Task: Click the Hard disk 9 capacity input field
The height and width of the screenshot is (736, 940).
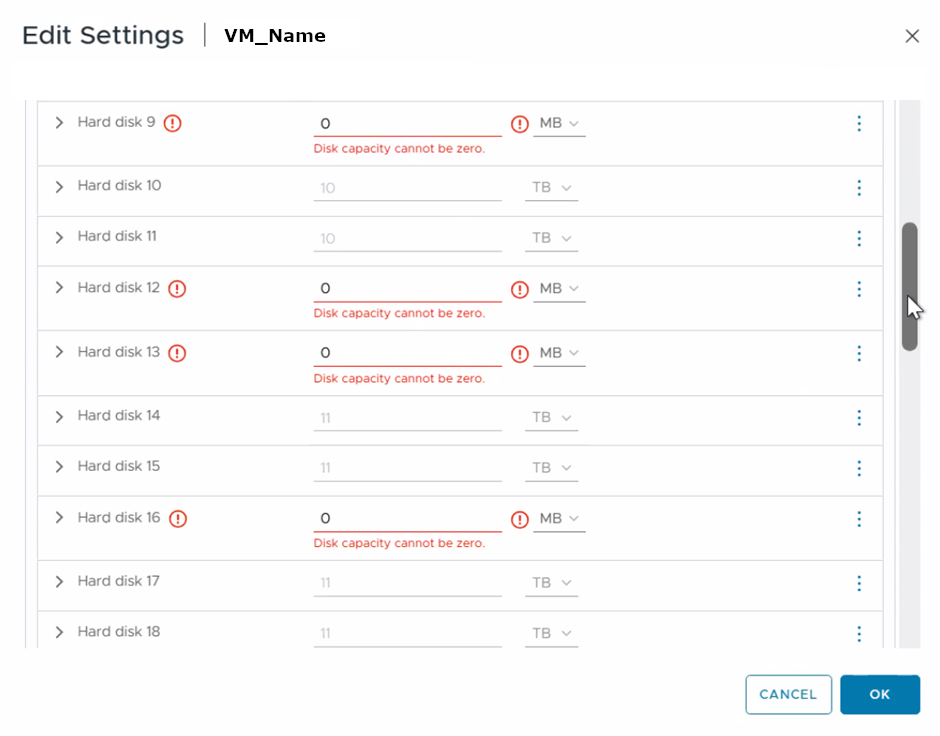Action: click(x=407, y=124)
